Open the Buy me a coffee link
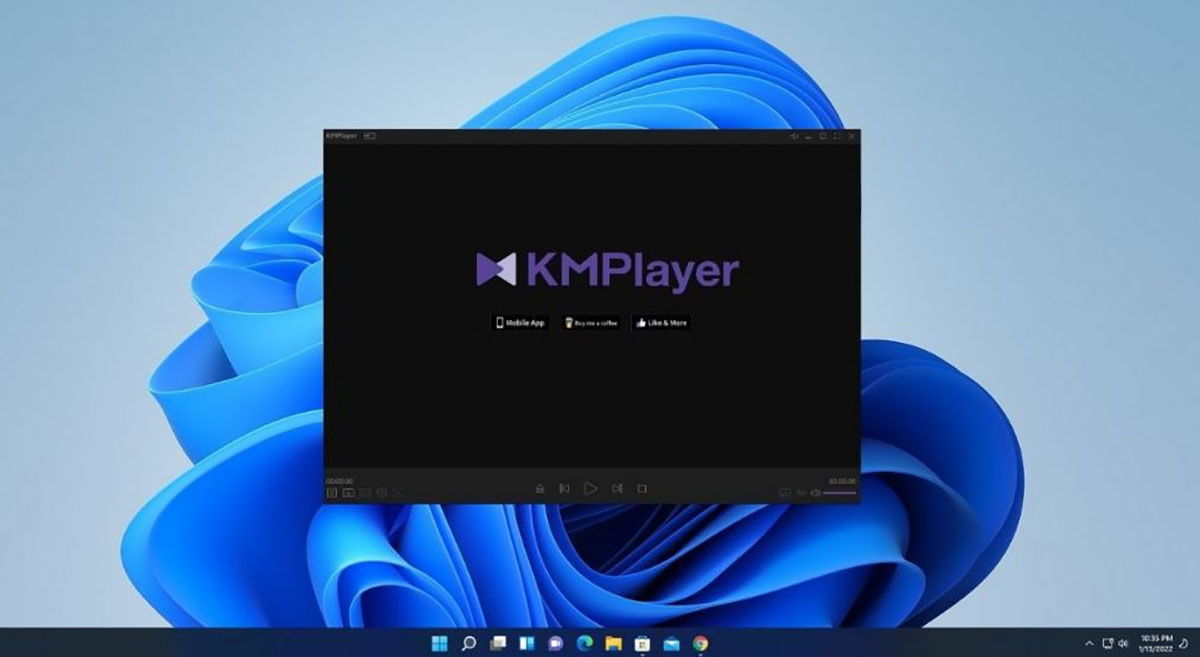The image size is (1200, 657). click(x=591, y=323)
